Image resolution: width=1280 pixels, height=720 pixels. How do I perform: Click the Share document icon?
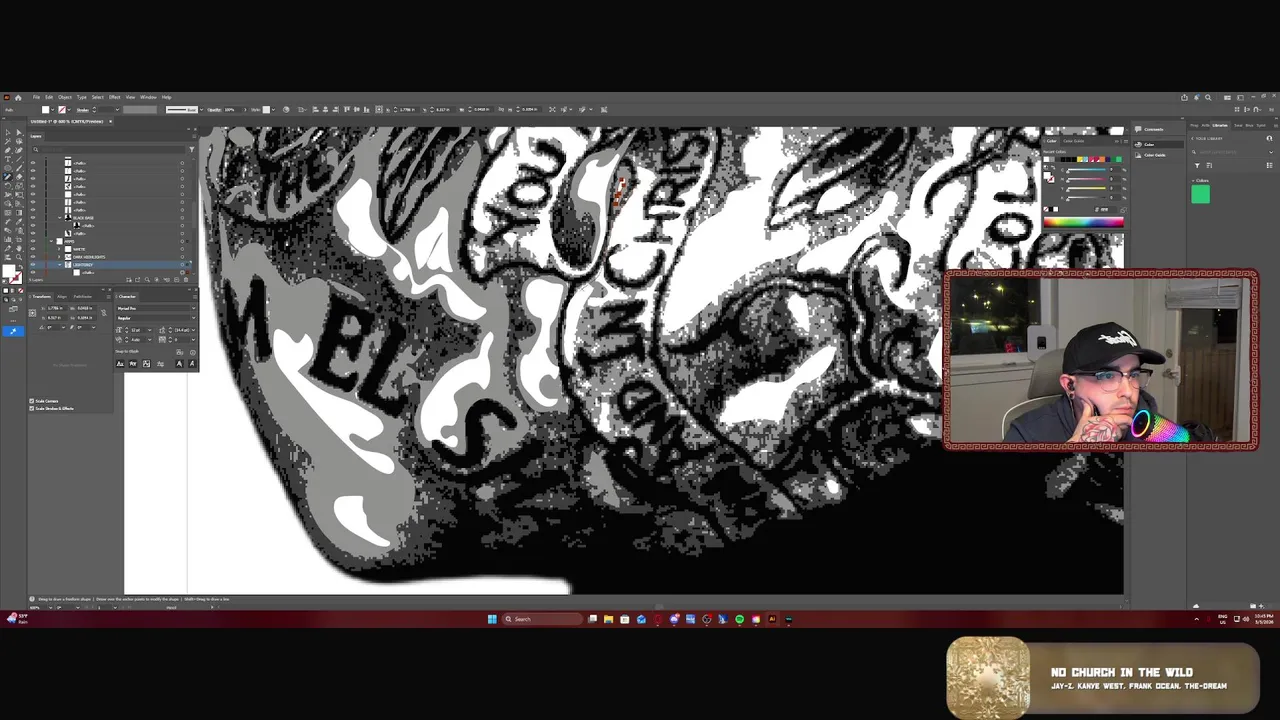(1184, 98)
